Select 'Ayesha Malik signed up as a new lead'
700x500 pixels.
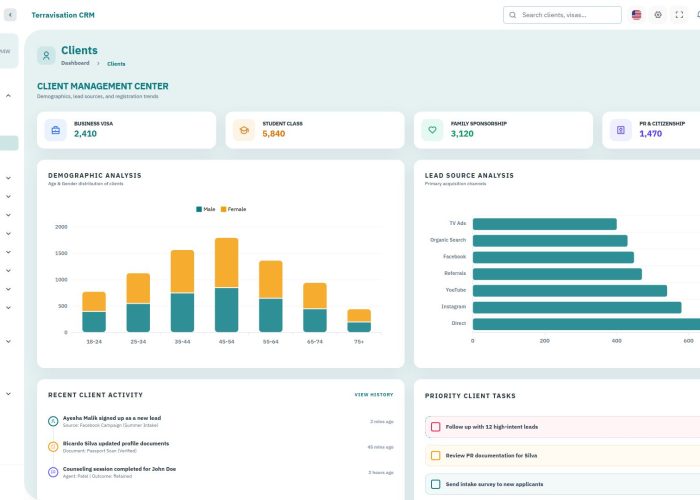pyautogui.click(x=112, y=418)
